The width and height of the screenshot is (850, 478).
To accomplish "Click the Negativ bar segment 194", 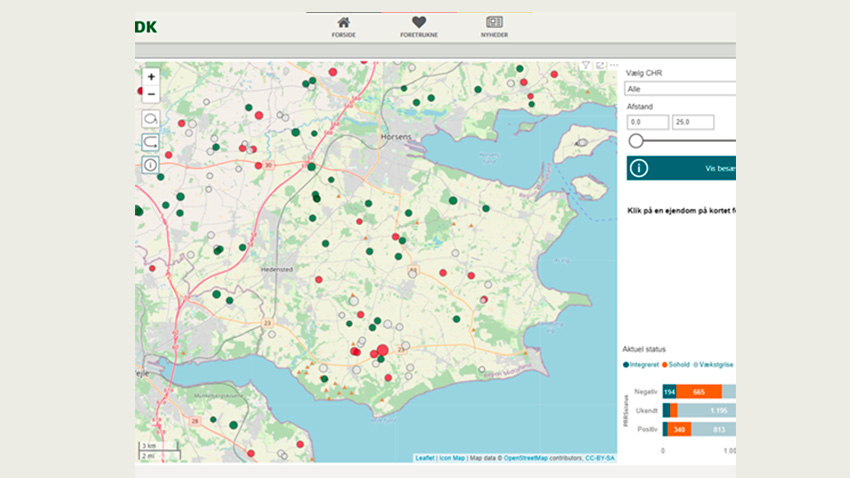I will [669, 392].
